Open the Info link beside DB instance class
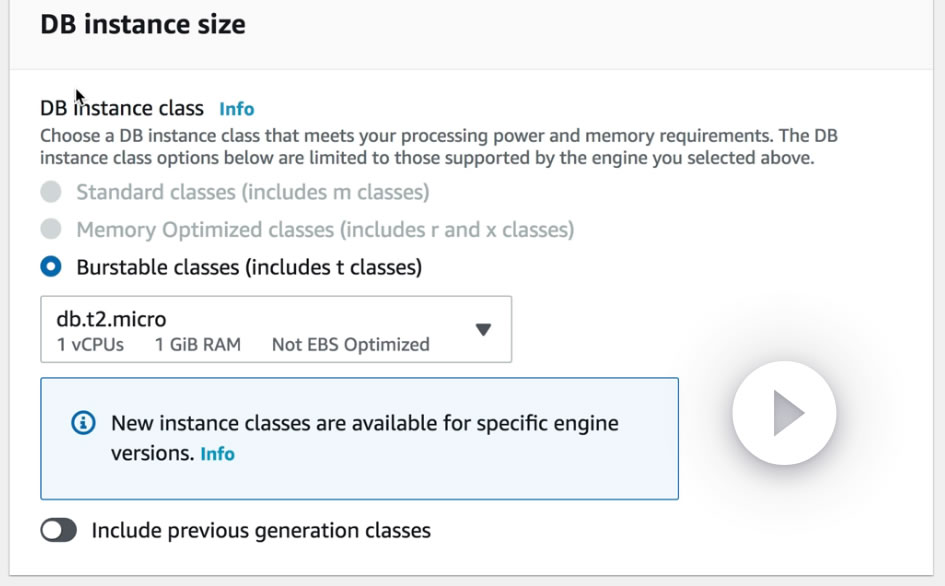 [237, 109]
